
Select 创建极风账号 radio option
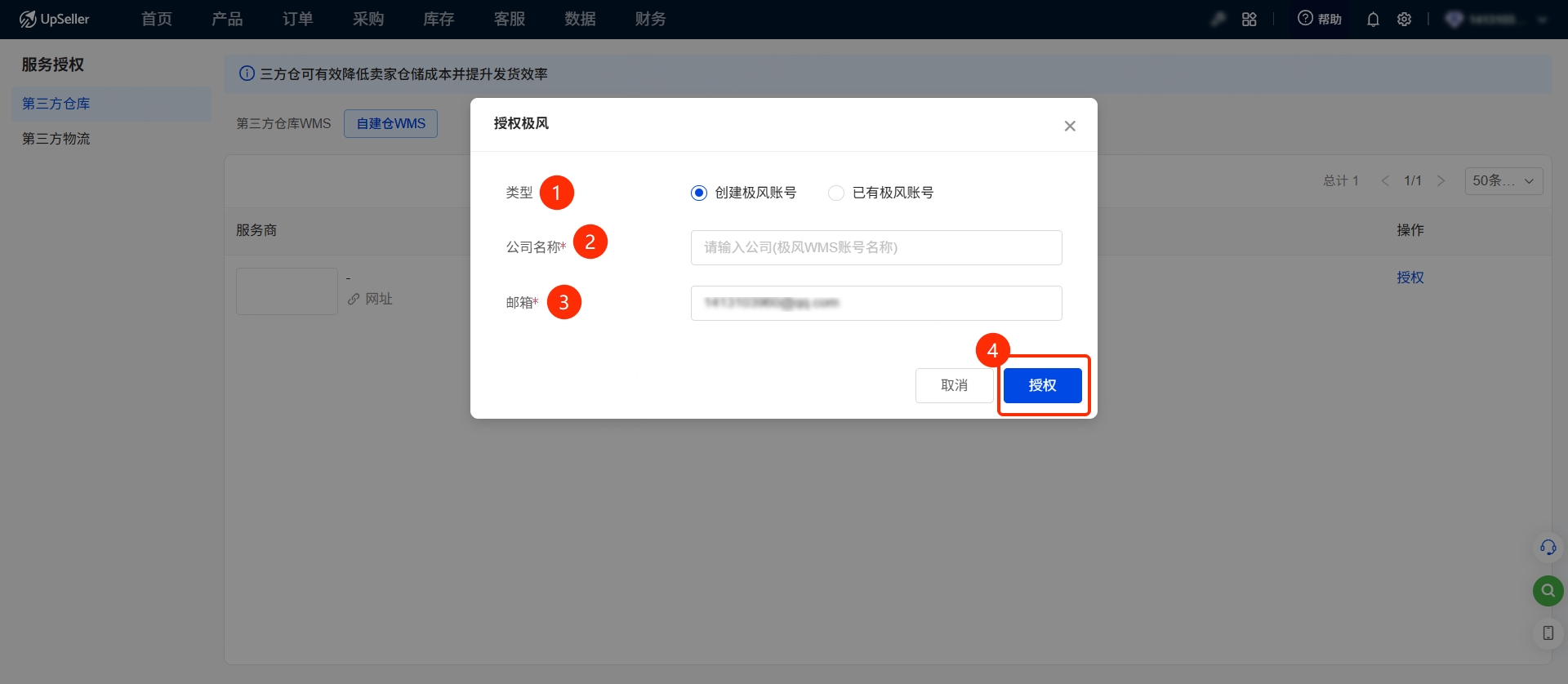click(x=743, y=193)
